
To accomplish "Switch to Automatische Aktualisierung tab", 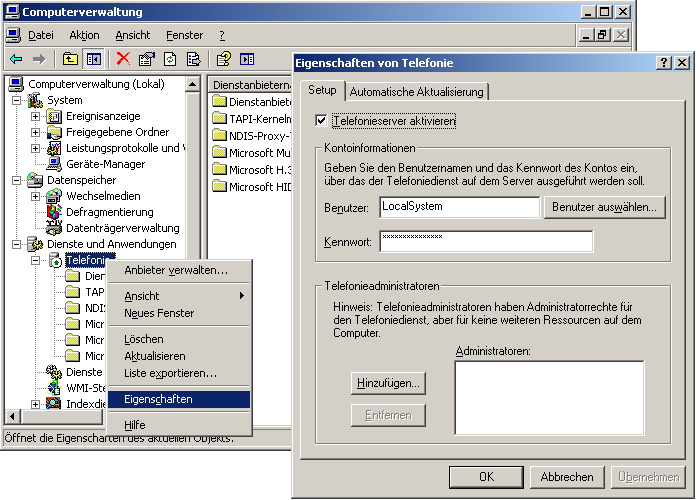I will [x=416, y=91].
